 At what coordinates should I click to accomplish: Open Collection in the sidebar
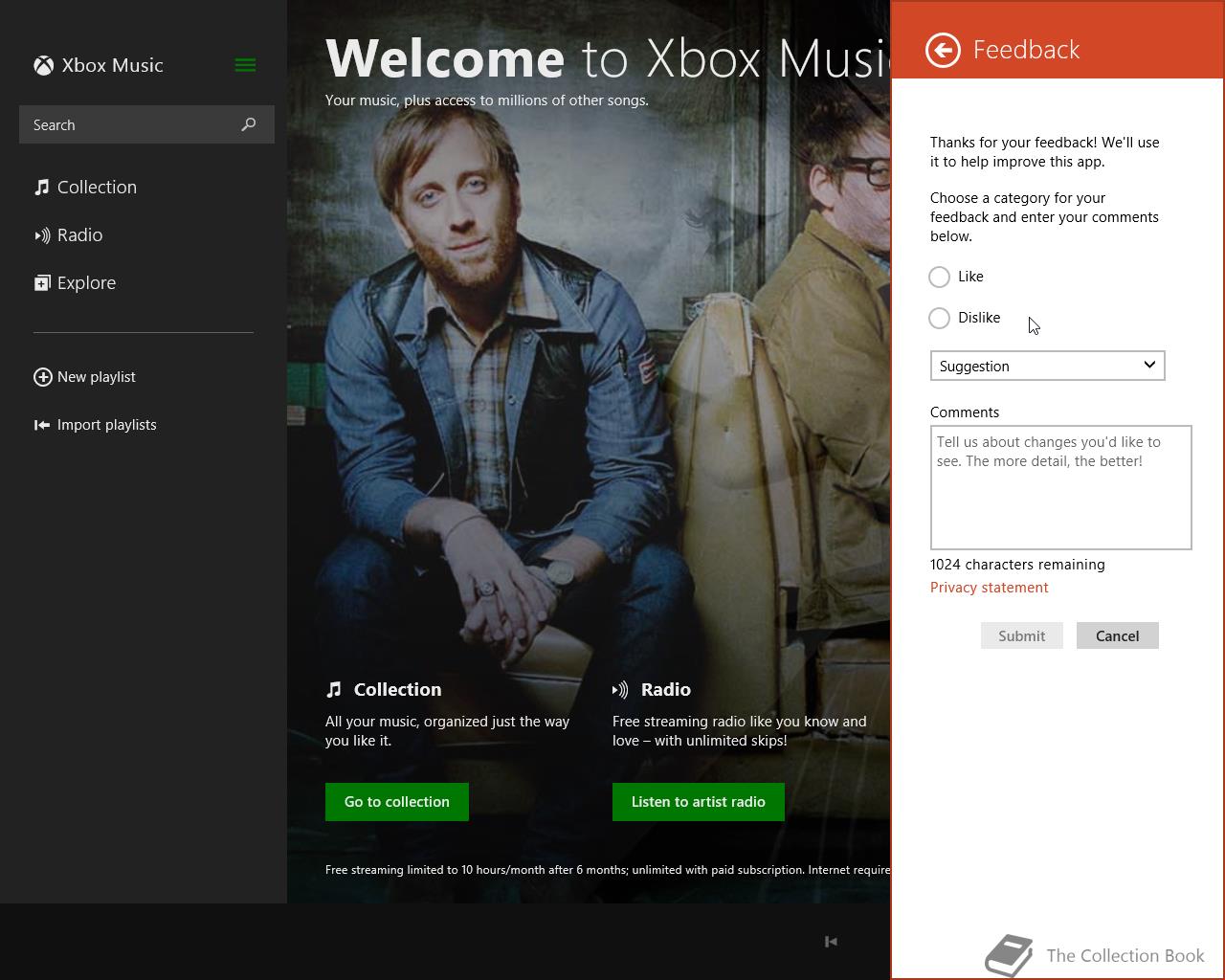tap(97, 187)
